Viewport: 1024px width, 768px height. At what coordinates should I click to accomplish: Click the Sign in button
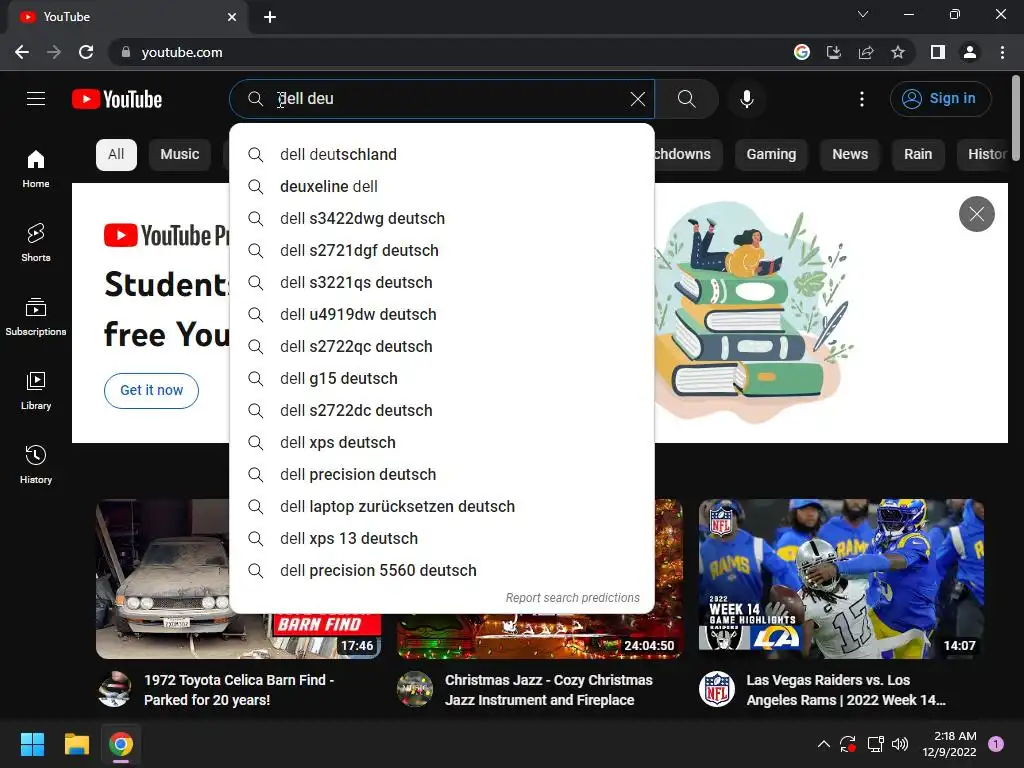click(x=940, y=99)
